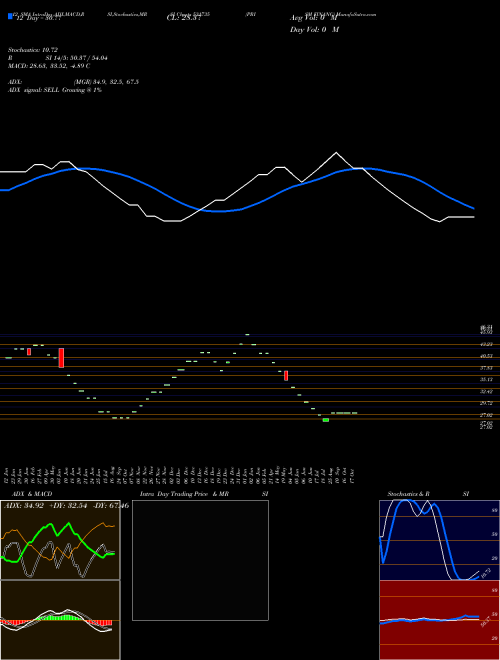500x660 pixels.
Task: Click the 29.72 price axis label
Action: (487, 403)
